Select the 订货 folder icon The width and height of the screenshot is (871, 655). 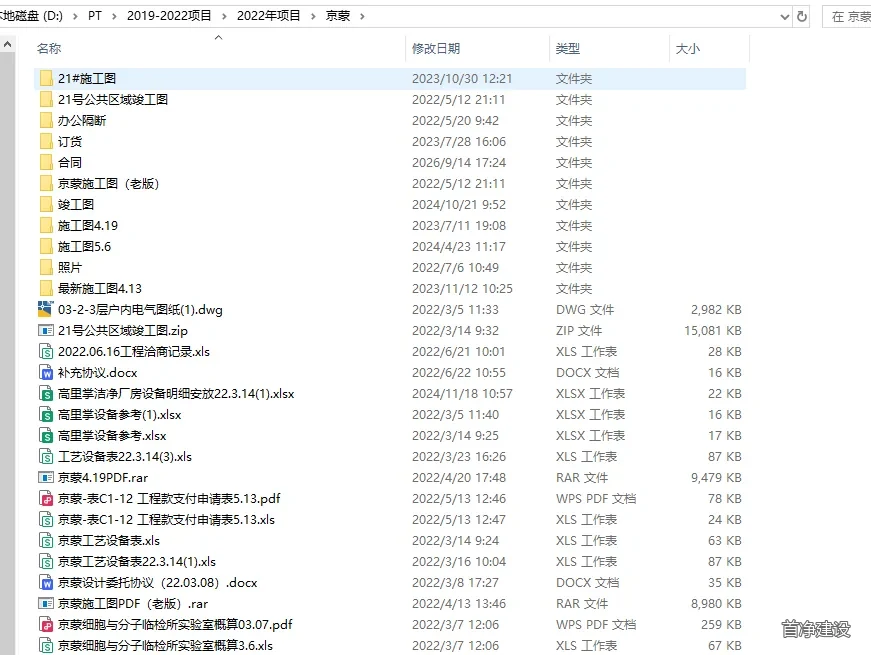click(46, 142)
